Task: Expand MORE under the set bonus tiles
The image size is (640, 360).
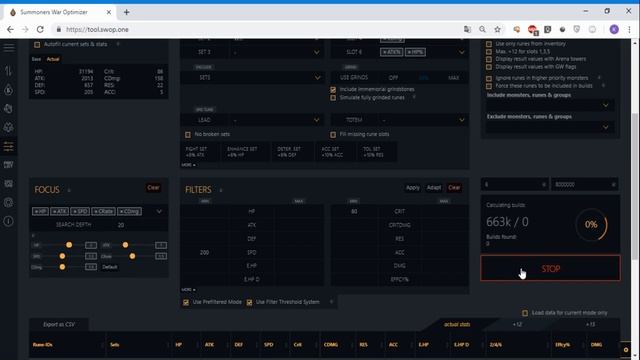Action: click(x=188, y=165)
